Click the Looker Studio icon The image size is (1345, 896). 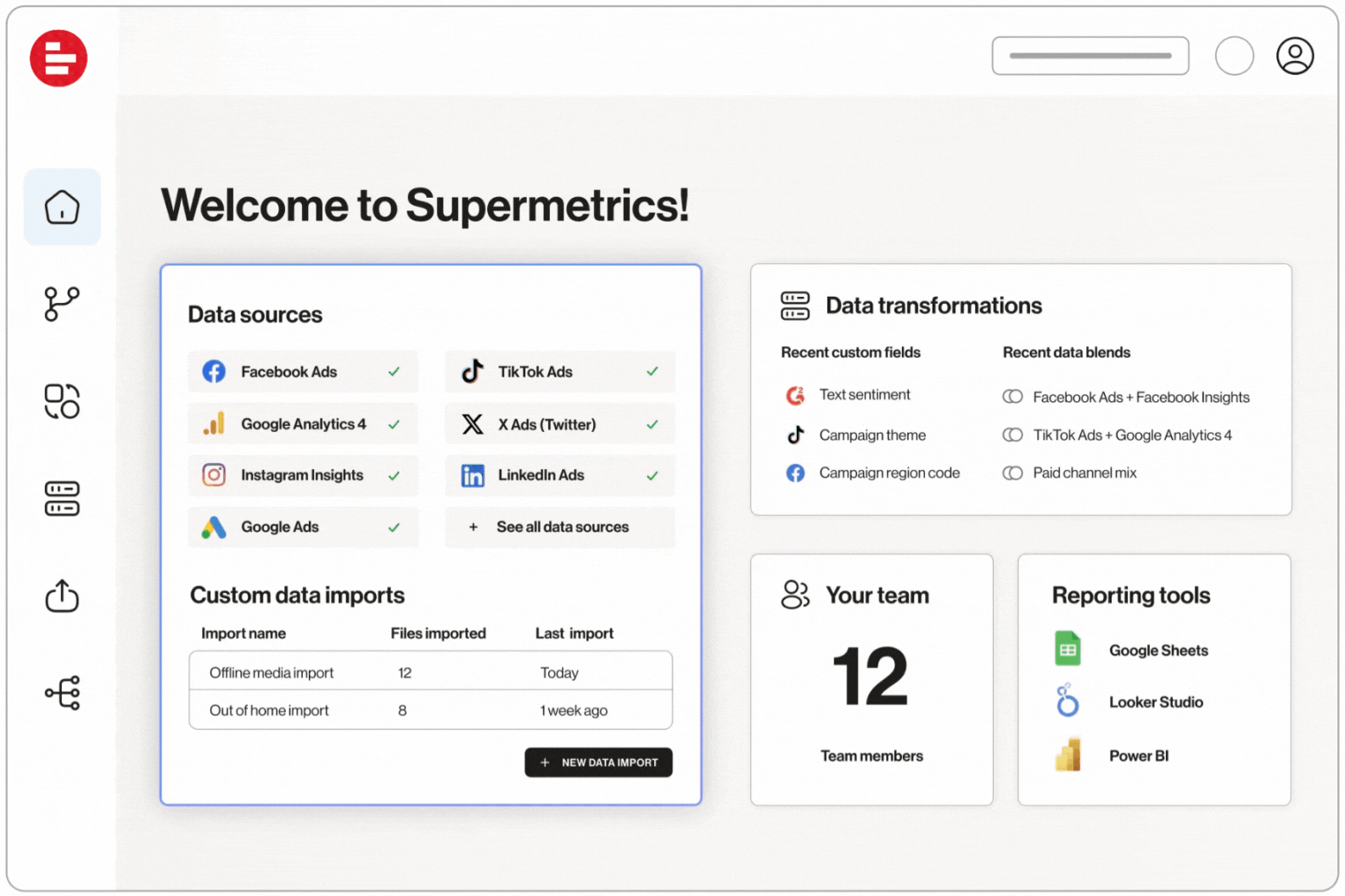(x=1068, y=701)
